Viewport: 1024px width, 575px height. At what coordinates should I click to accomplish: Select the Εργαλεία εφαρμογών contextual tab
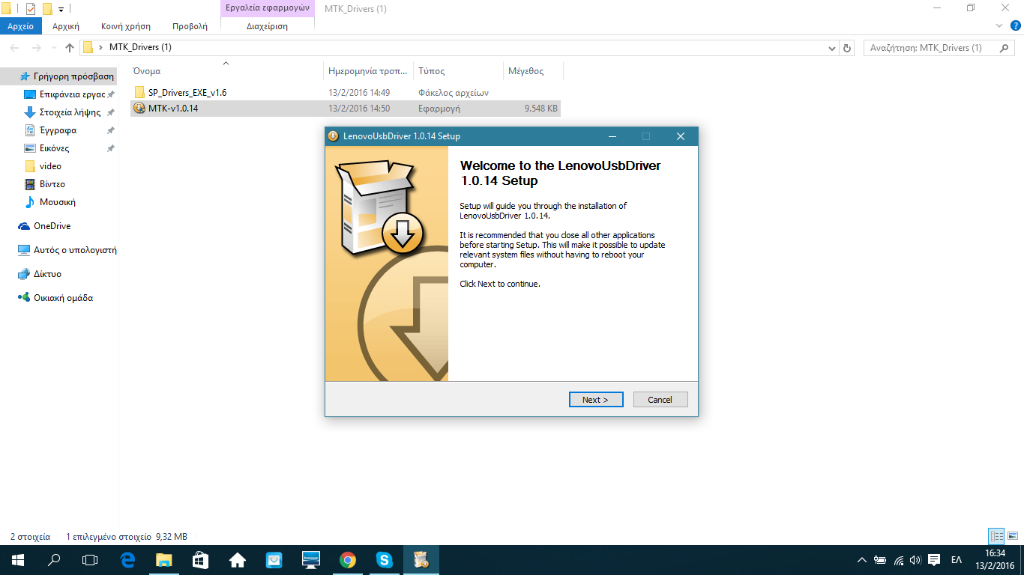267,8
